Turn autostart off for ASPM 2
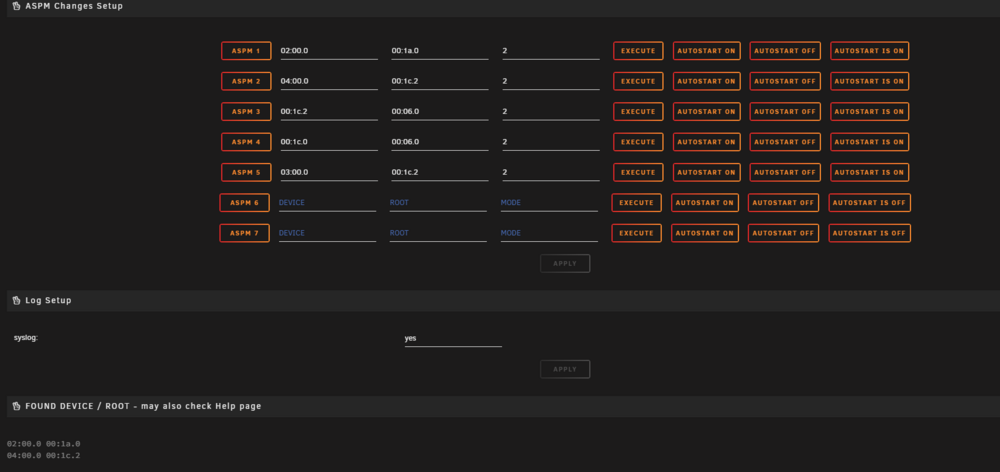Viewport: 1000px width, 472px height. pyautogui.click(x=785, y=82)
